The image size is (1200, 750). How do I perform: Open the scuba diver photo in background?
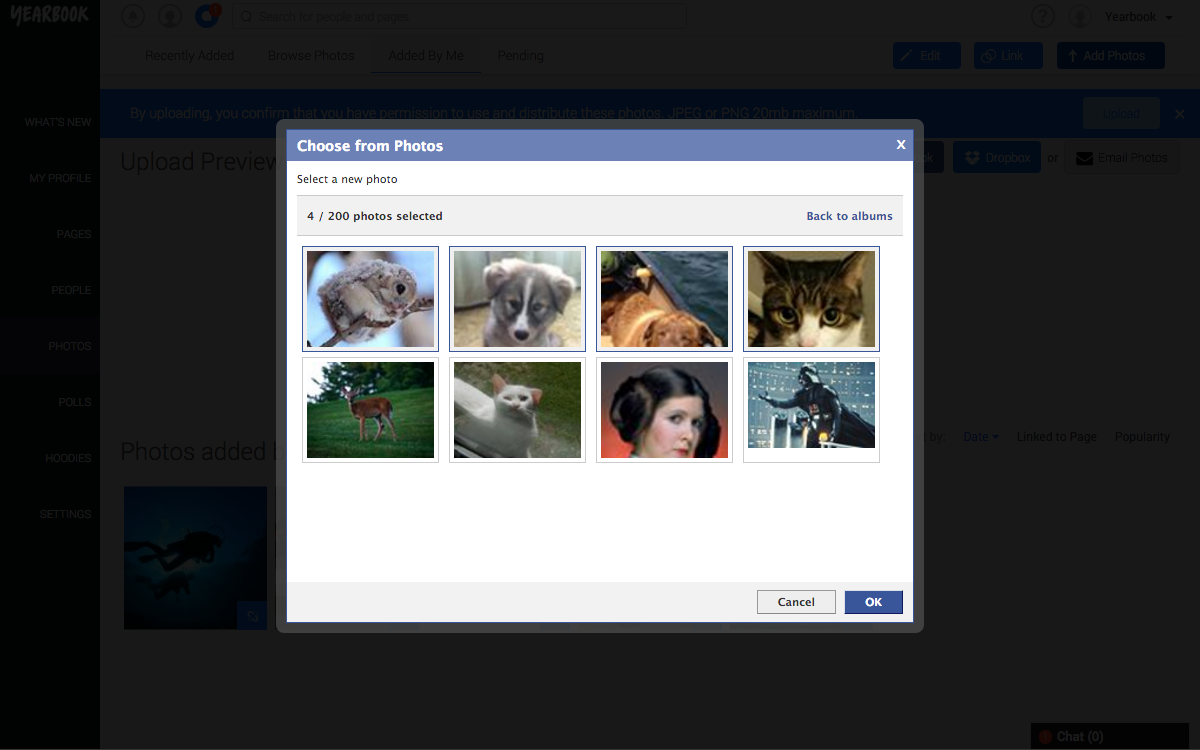tap(196, 558)
